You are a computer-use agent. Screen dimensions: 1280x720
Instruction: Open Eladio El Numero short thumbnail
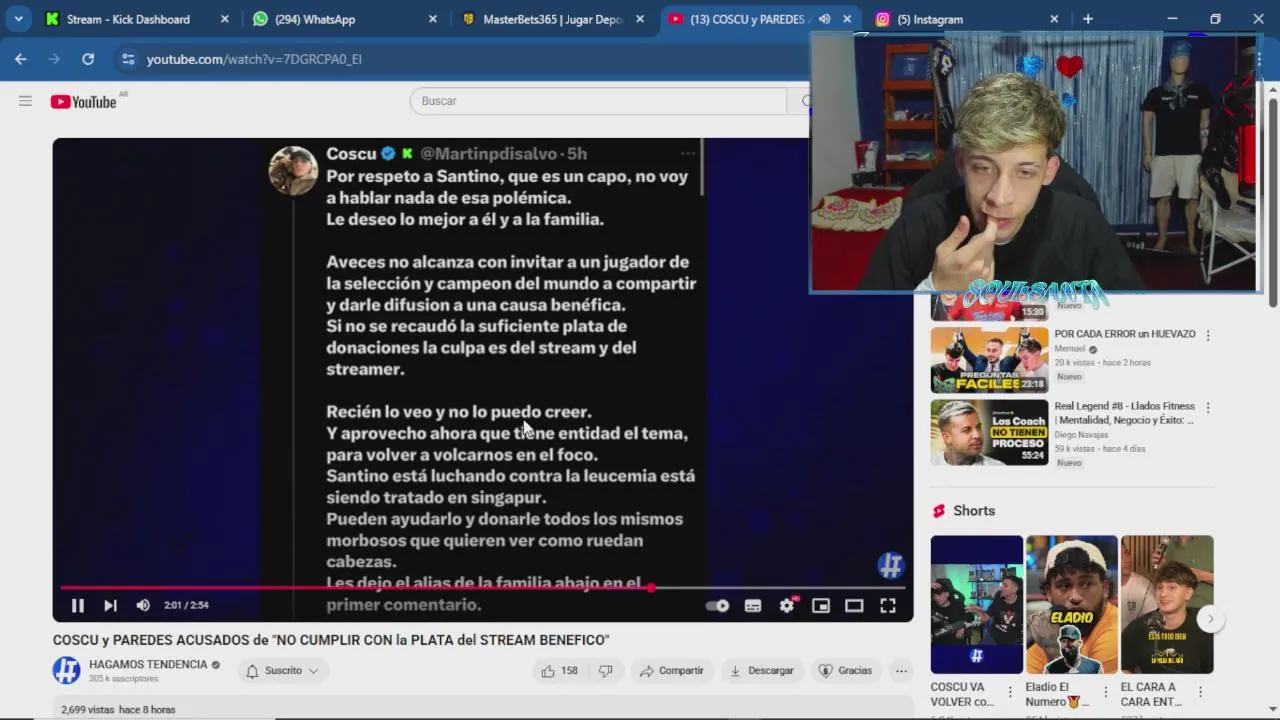(x=1072, y=605)
